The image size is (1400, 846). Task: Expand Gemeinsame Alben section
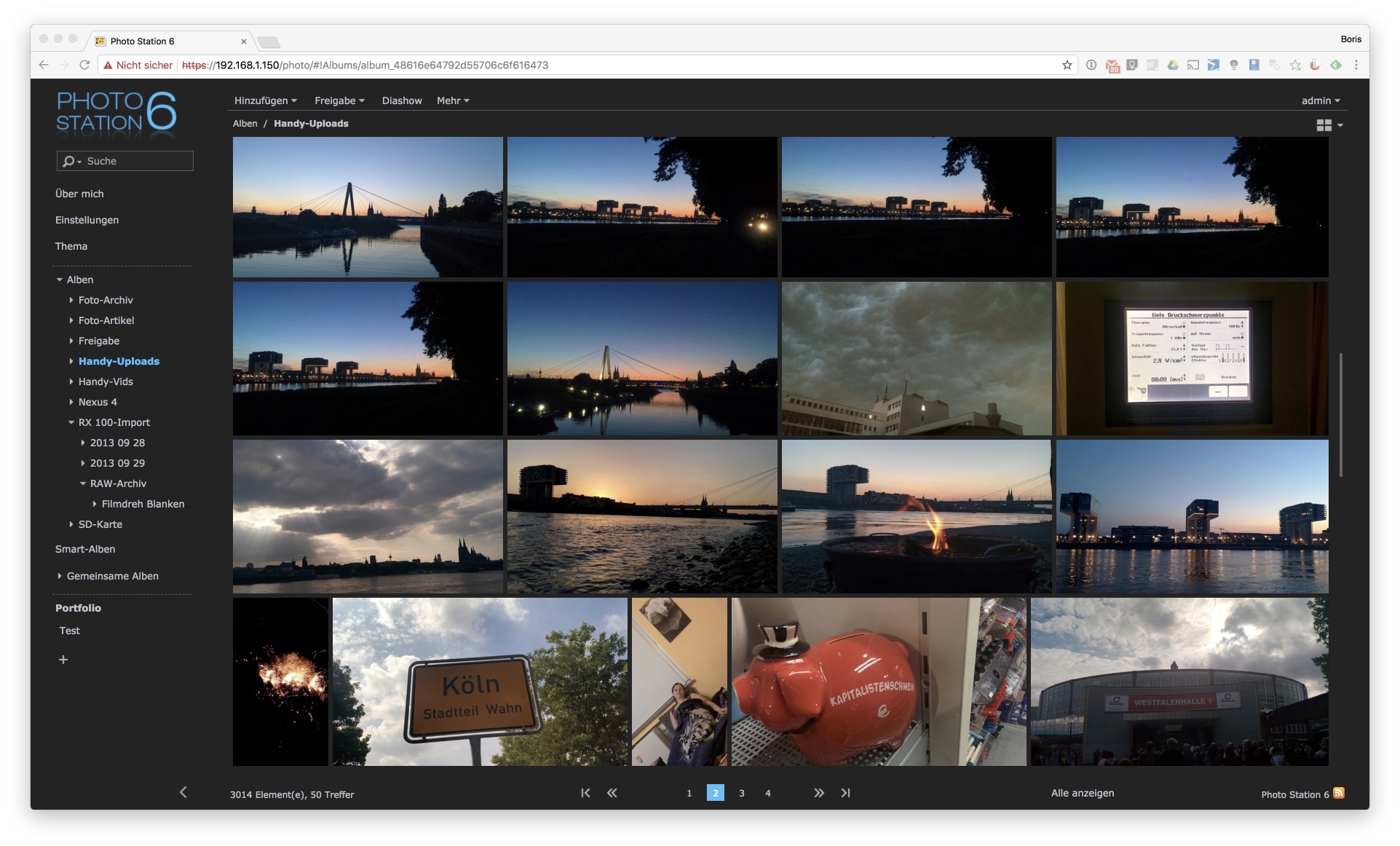coord(60,576)
